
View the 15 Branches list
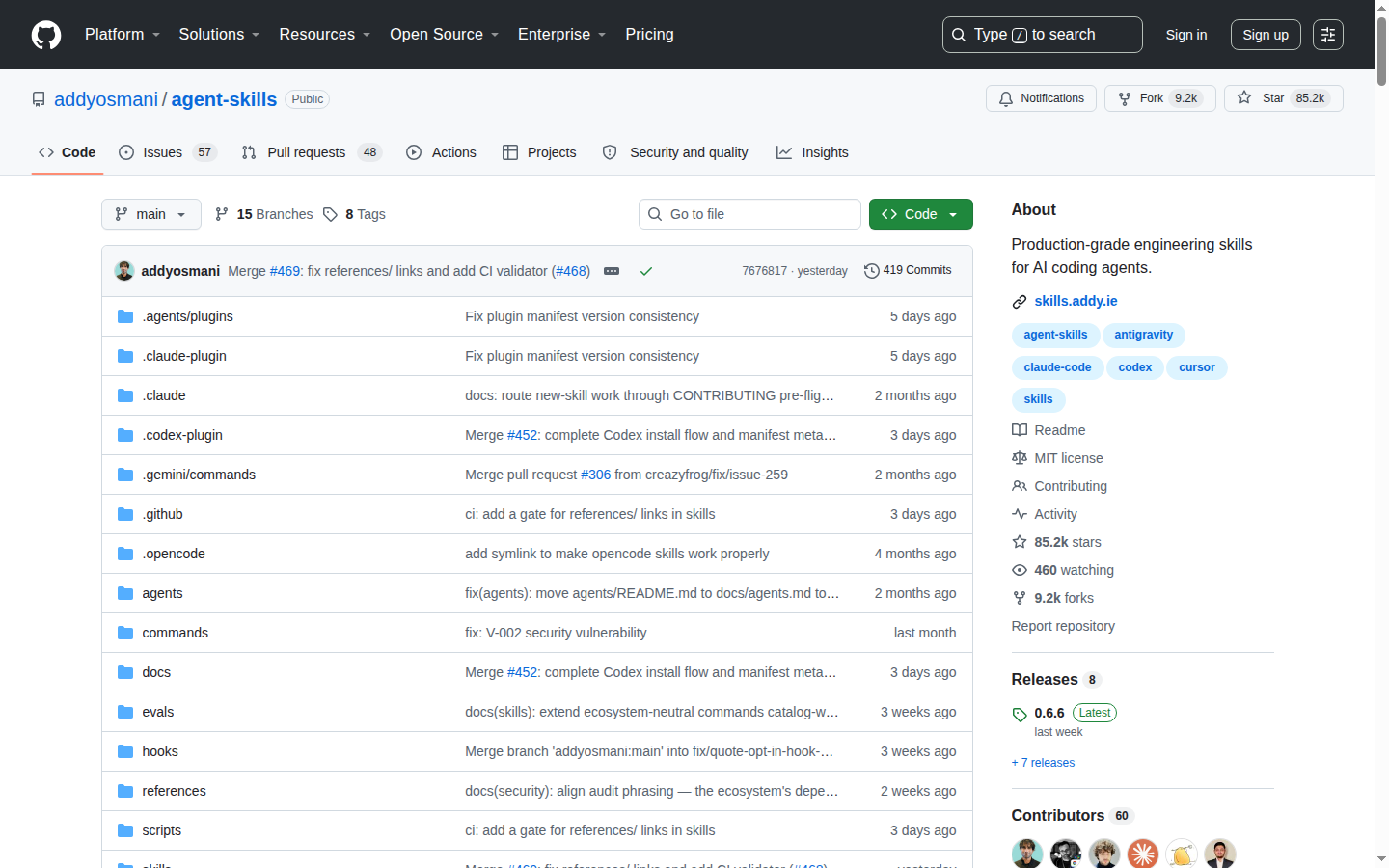pyautogui.click(x=263, y=214)
